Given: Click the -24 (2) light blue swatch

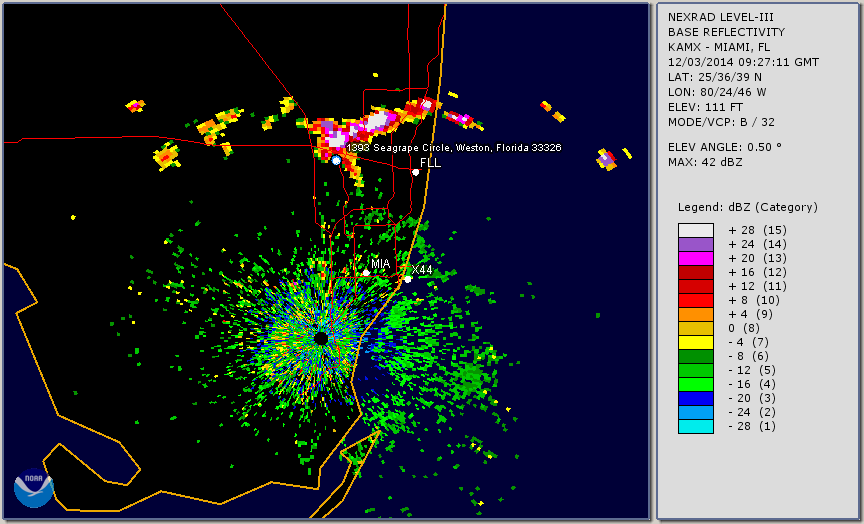Looking at the screenshot, I should click(696, 413).
